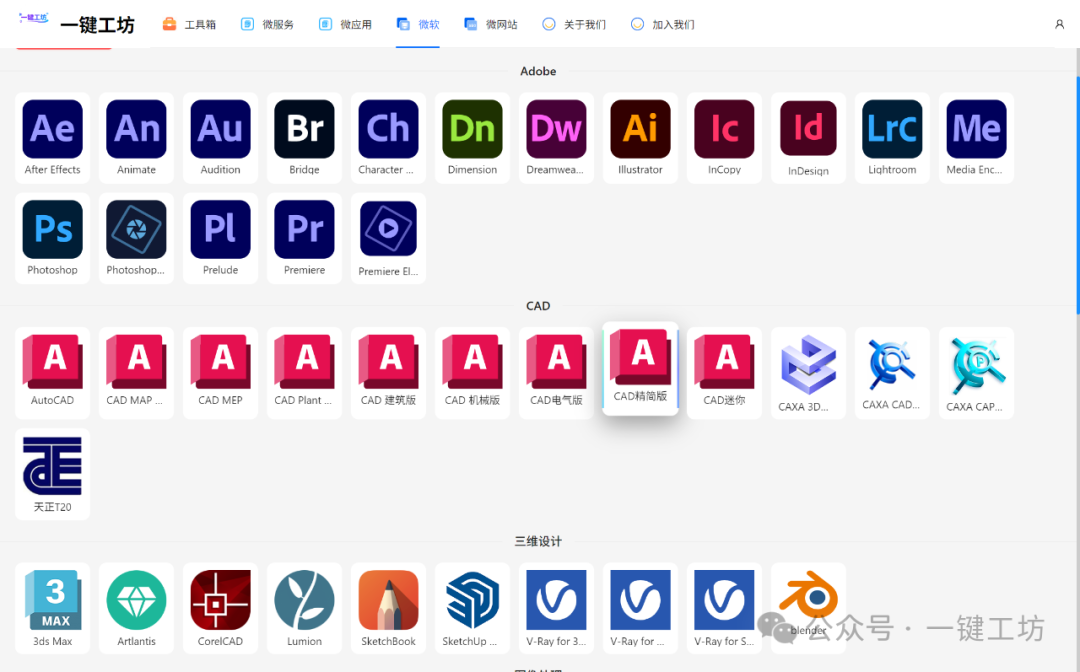1080x672 pixels.
Task: Select the InDesign icon
Action: (x=808, y=138)
